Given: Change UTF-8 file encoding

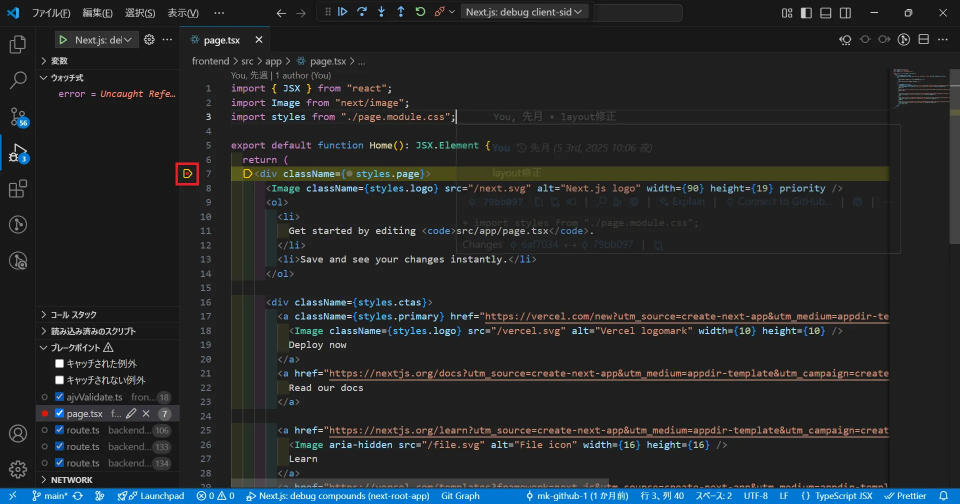Looking at the screenshot, I should [755, 496].
